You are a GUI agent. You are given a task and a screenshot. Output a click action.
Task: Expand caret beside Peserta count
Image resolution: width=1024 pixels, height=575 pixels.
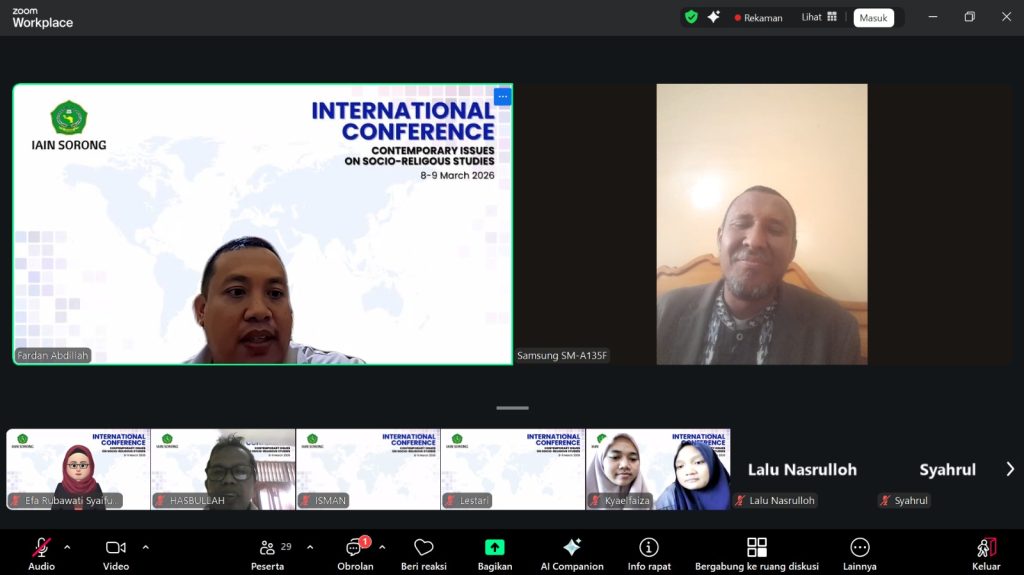point(310,548)
